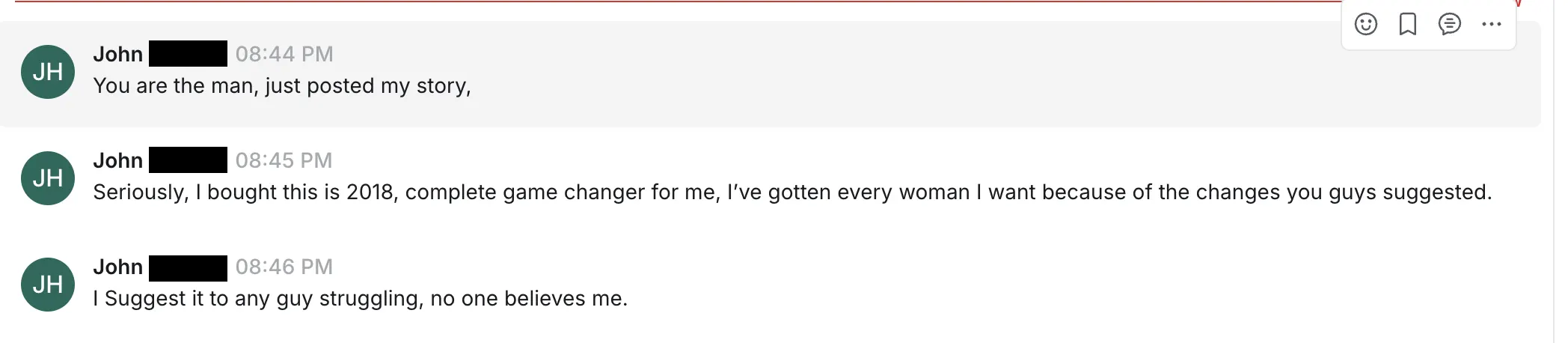
Task: Open the more options ellipsis menu
Action: point(1491,25)
